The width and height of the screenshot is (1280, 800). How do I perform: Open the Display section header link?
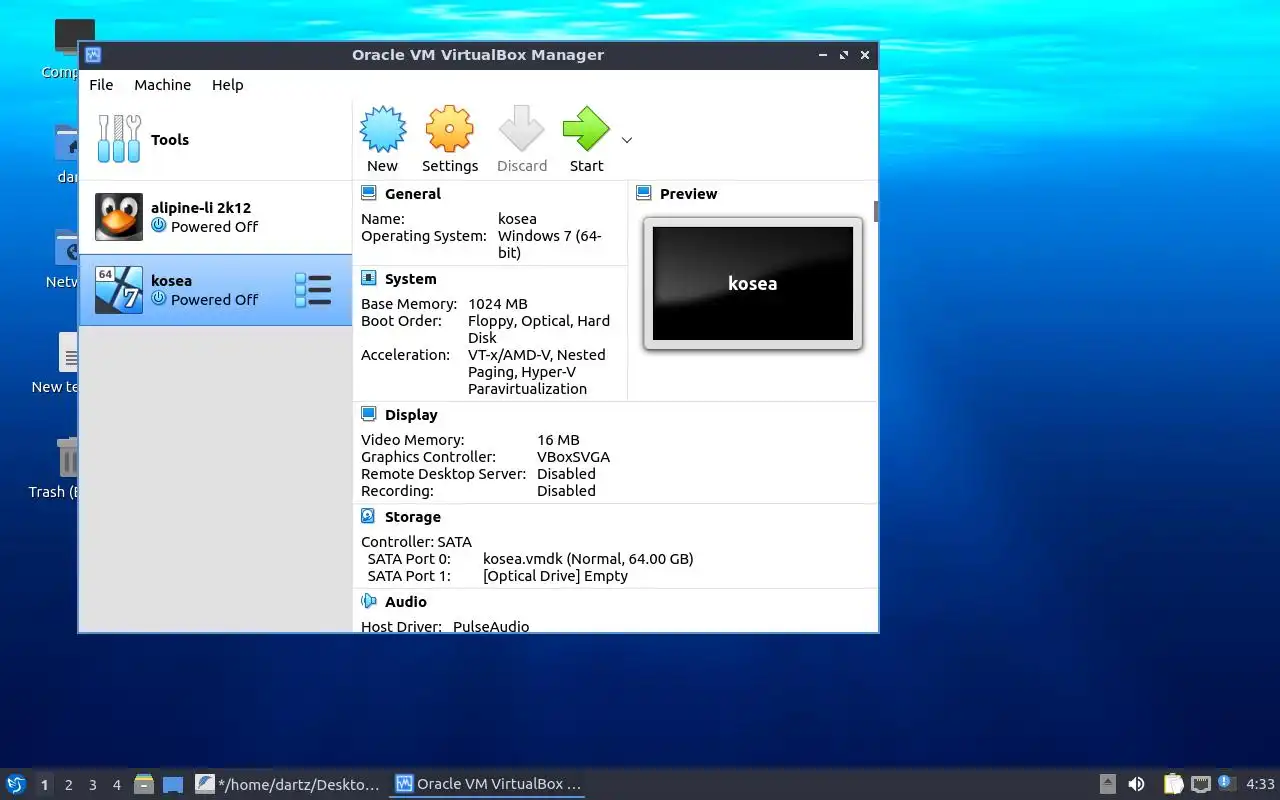tap(411, 415)
